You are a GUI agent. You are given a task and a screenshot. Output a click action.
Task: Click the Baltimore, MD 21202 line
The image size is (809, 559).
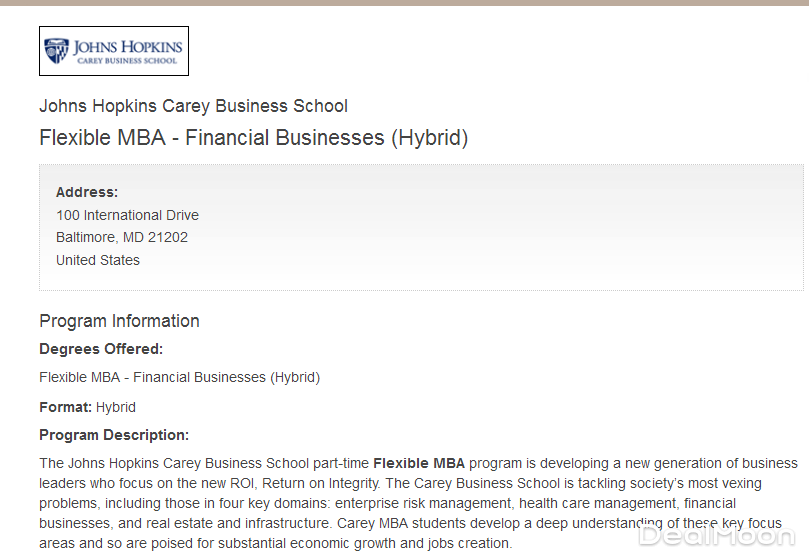click(x=122, y=237)
